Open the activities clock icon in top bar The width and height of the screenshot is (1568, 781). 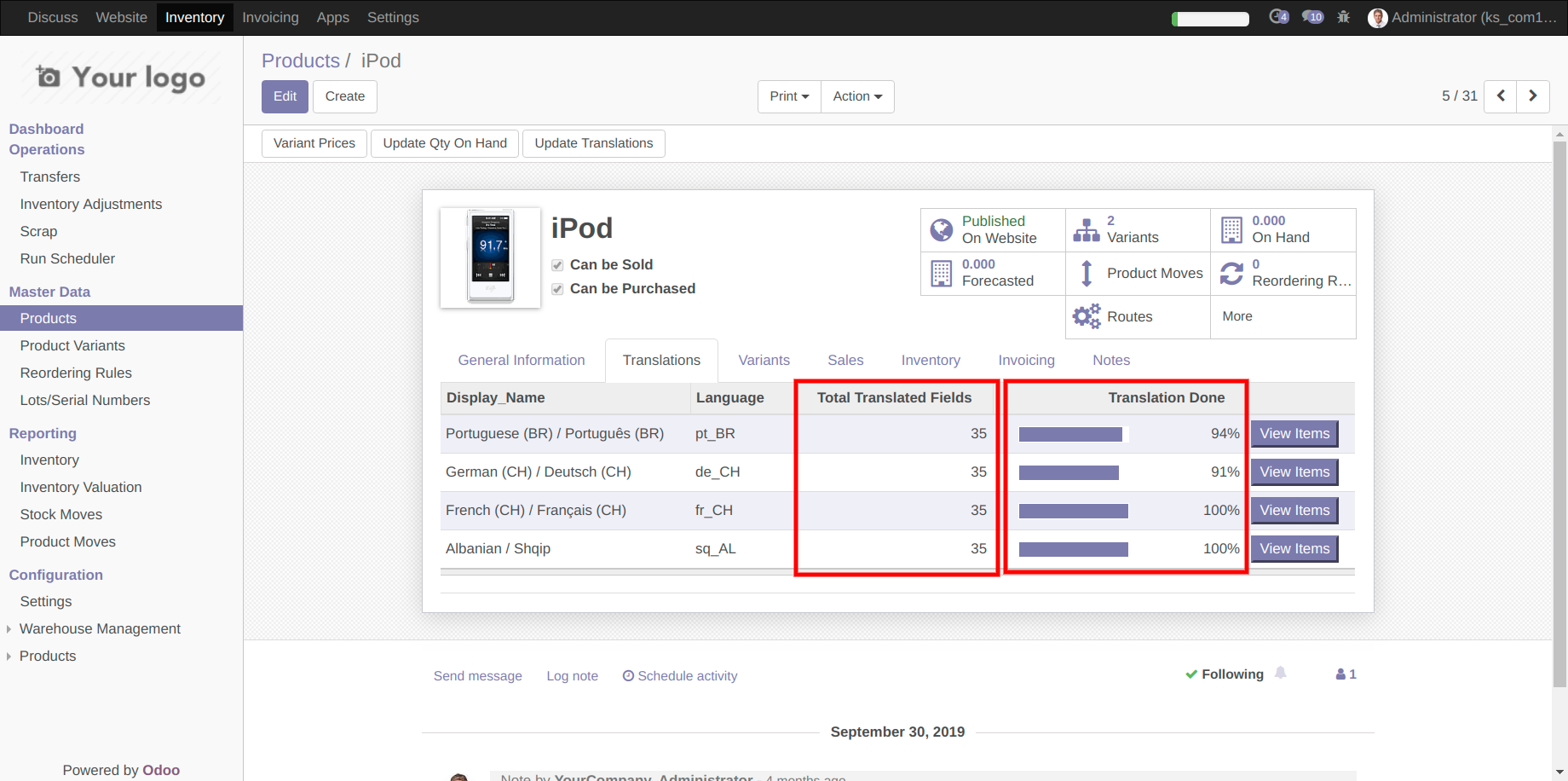point(1278,17)
